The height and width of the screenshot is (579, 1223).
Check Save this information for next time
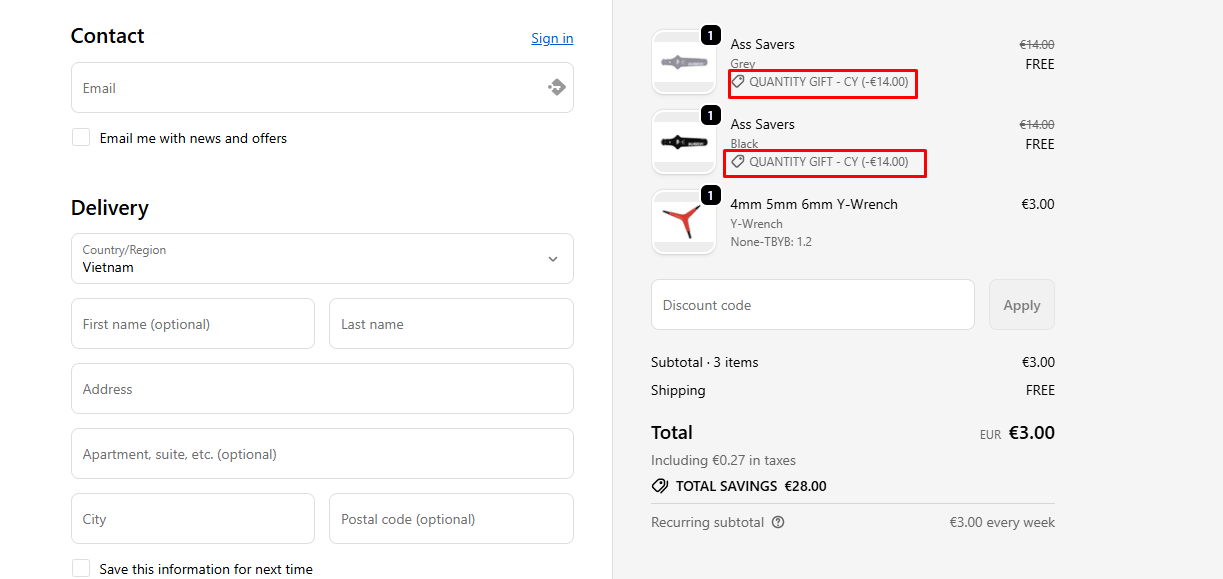coord(81,568)
